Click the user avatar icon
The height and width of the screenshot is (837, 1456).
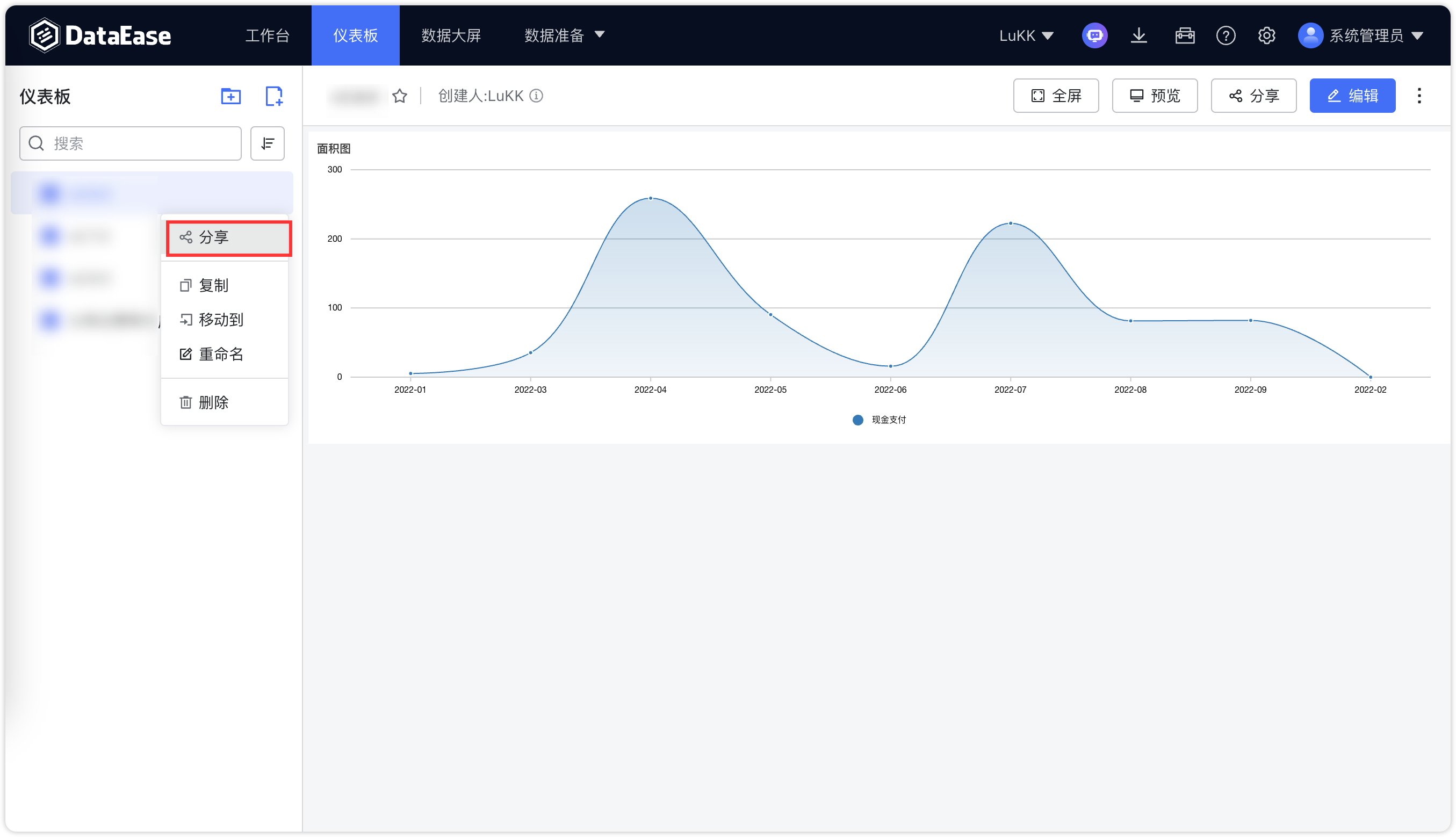tap(1310, 35)
